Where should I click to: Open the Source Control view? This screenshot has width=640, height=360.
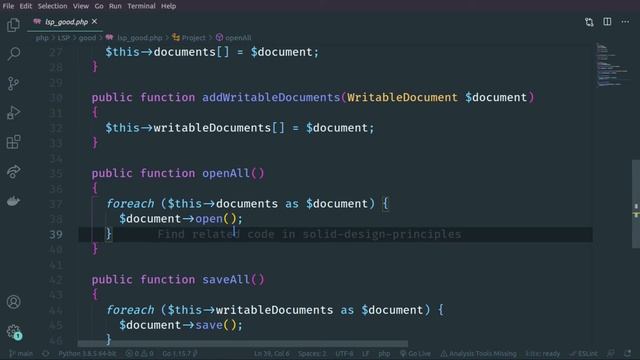pyautogui.click(x=13, y=84)
